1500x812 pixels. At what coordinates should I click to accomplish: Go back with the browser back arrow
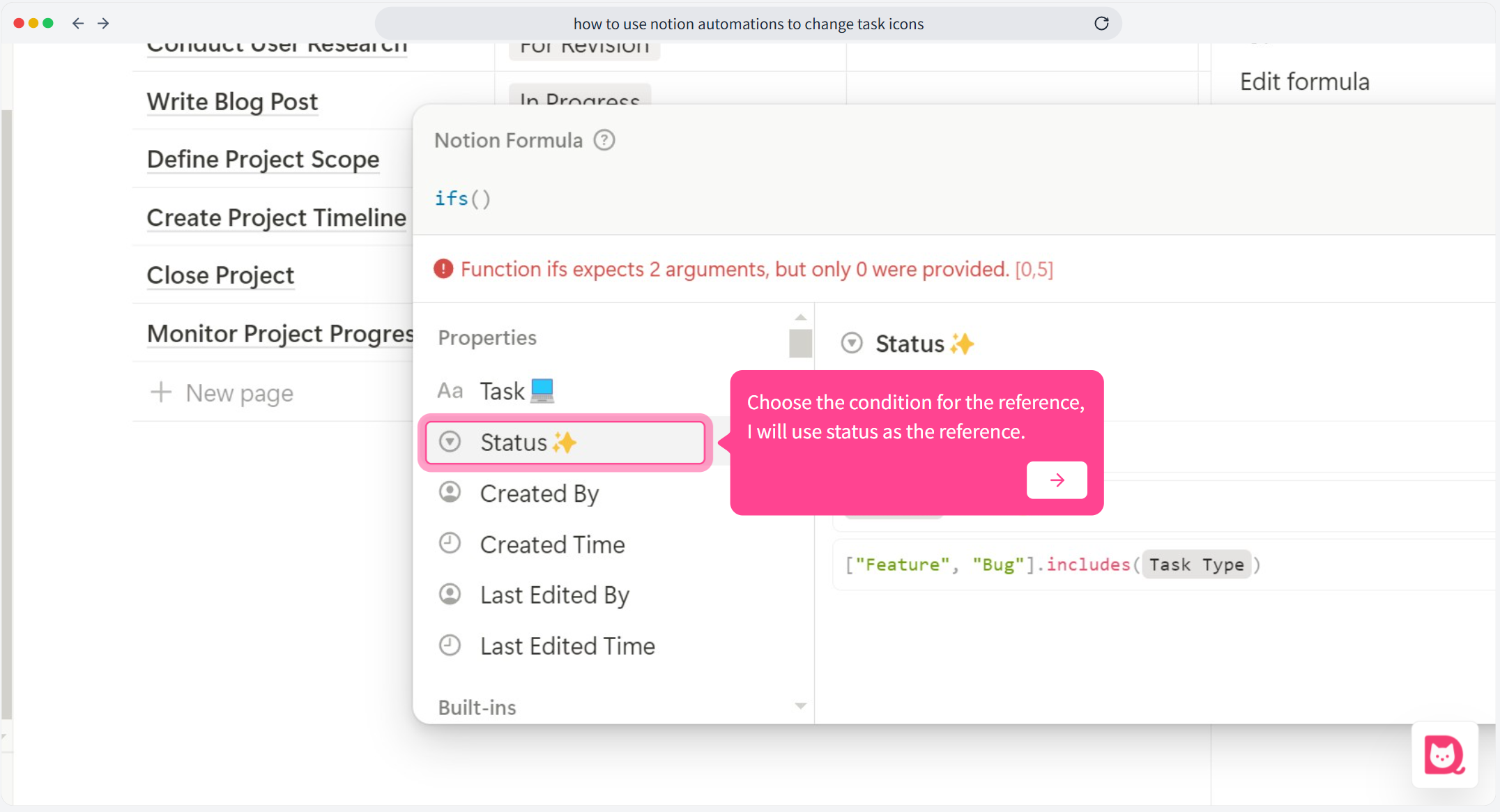(78, 23)
